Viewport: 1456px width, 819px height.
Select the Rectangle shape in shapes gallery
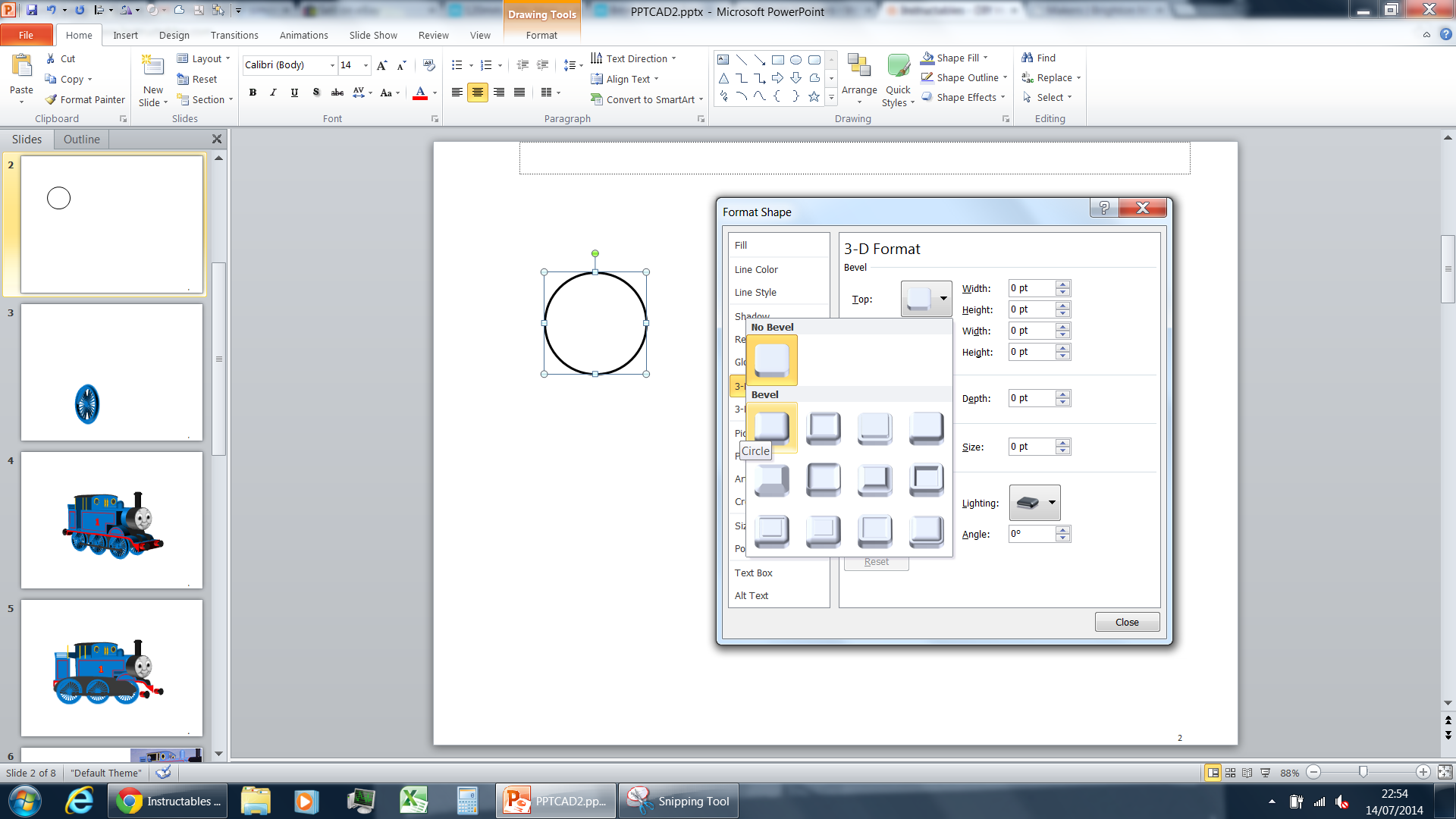(x=777, y=60)
